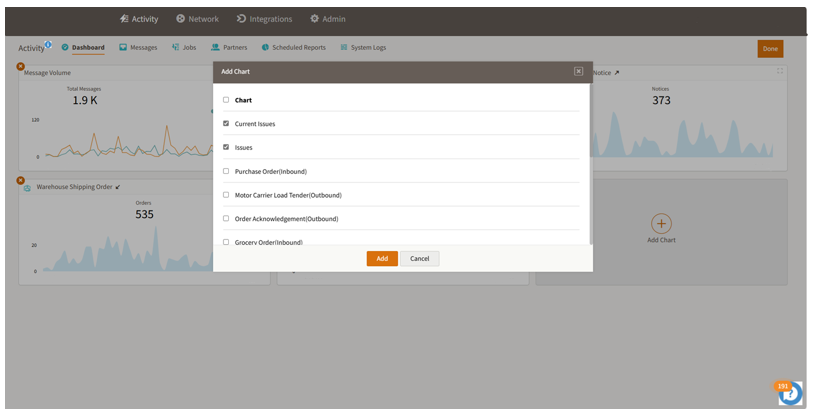Click the Notice chart arrow icon

616,73
